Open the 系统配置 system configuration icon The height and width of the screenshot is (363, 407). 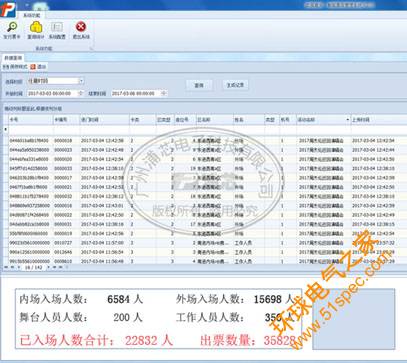(x=57, y=27)
